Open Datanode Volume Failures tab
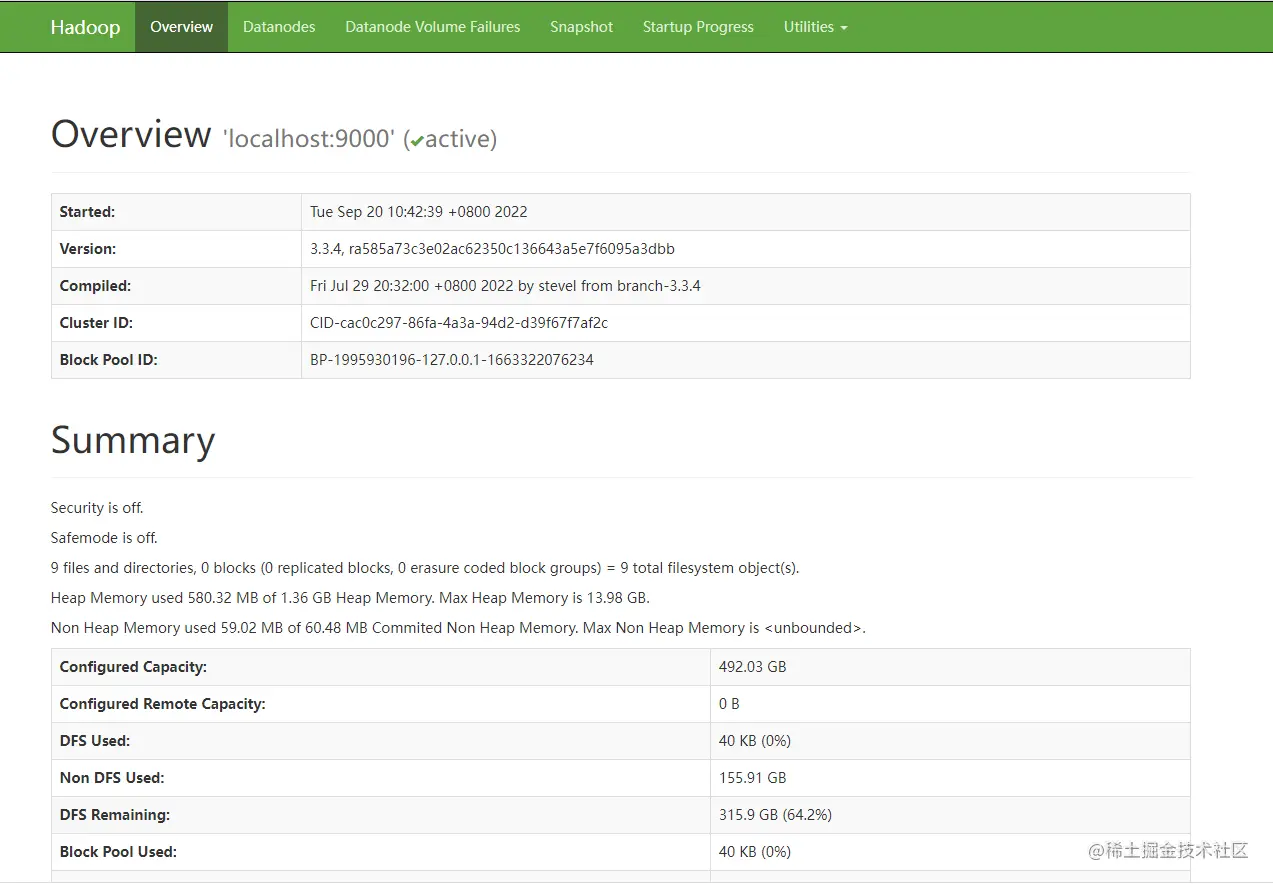 (433, 27)
